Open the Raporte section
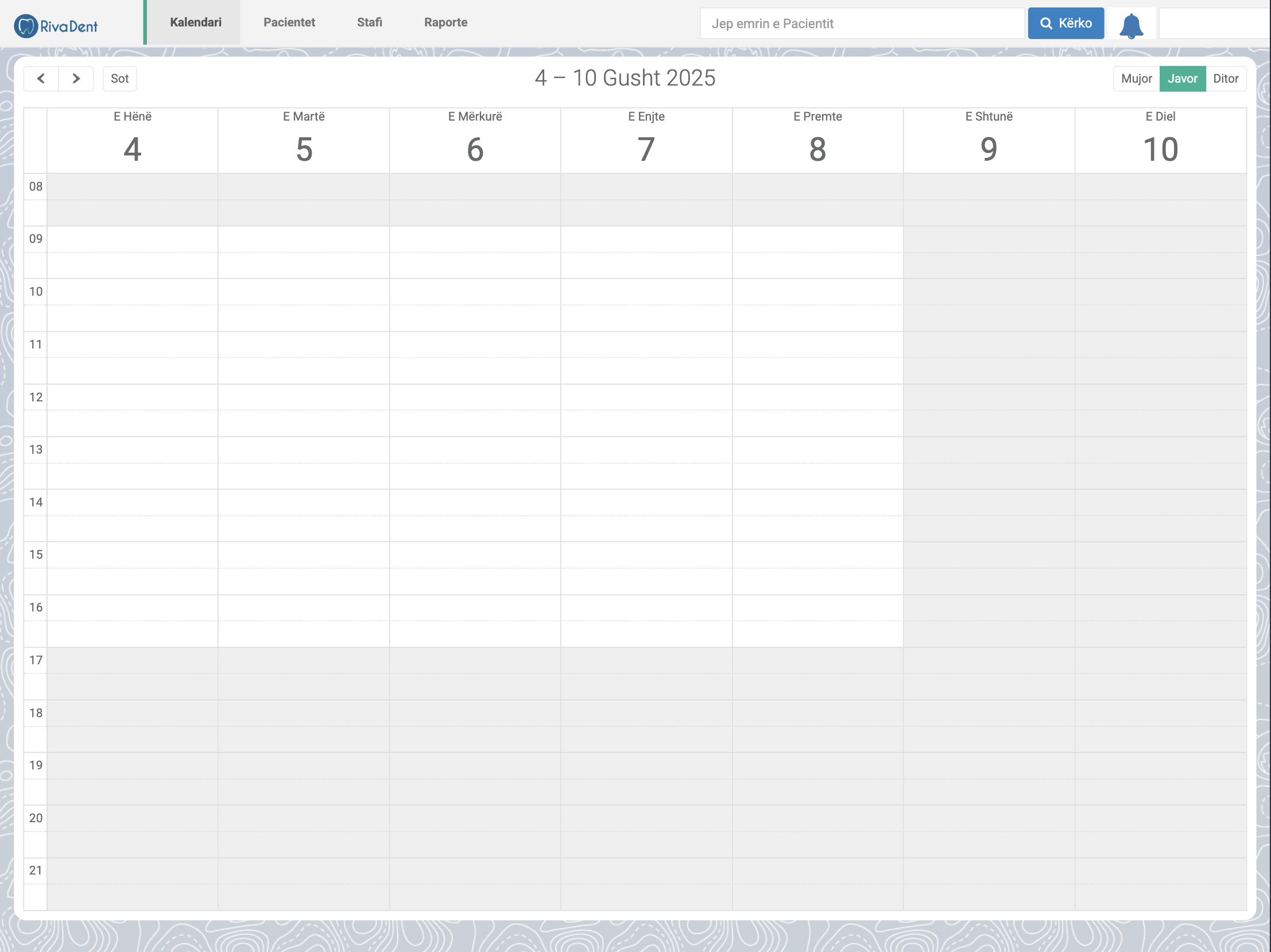 (x=446, y=22)
